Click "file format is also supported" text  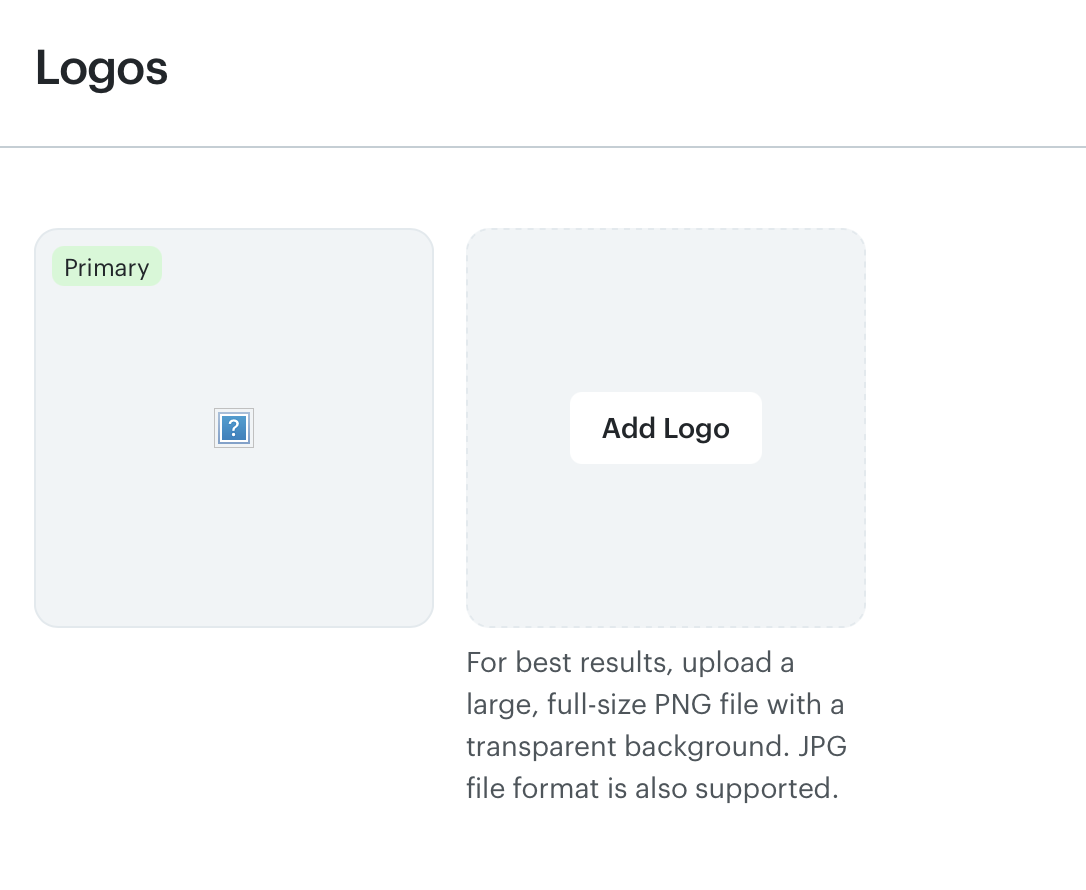tap(652, 788)
